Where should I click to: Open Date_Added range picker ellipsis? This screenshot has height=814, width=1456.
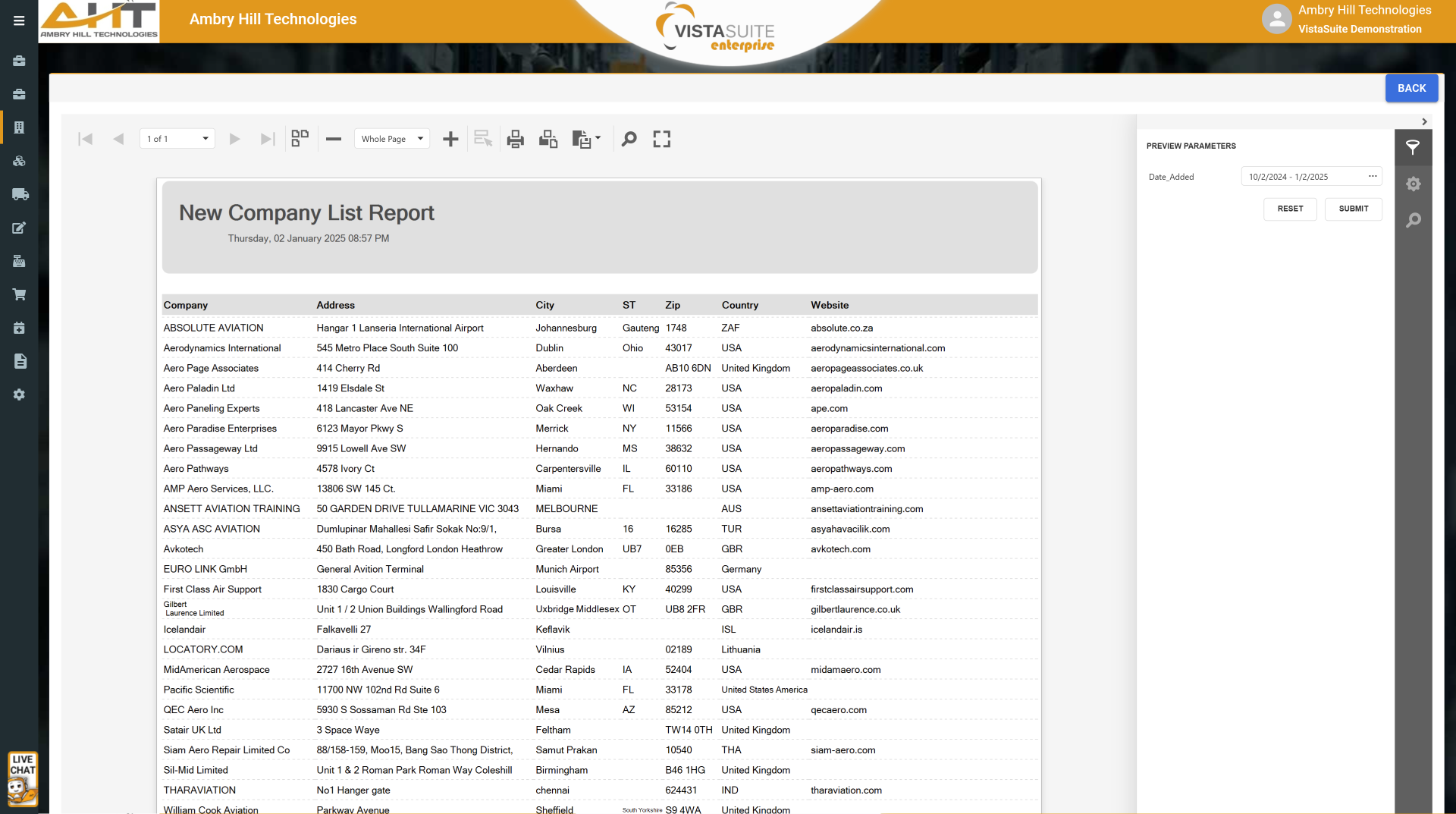[1373, 177]
